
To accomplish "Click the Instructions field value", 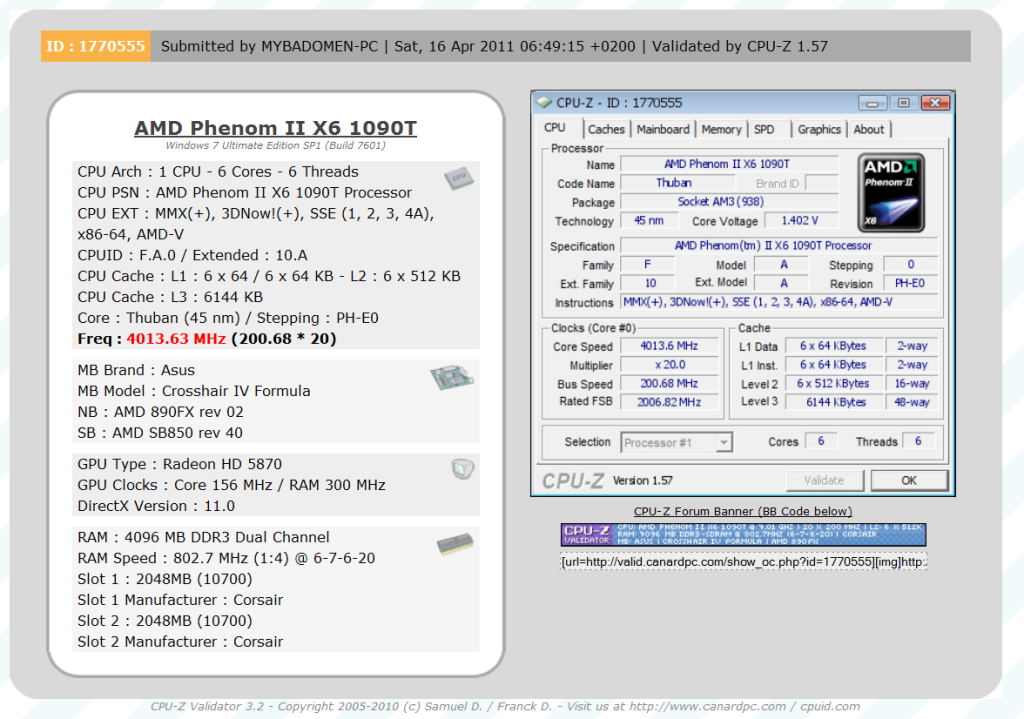I will (778, 302).
